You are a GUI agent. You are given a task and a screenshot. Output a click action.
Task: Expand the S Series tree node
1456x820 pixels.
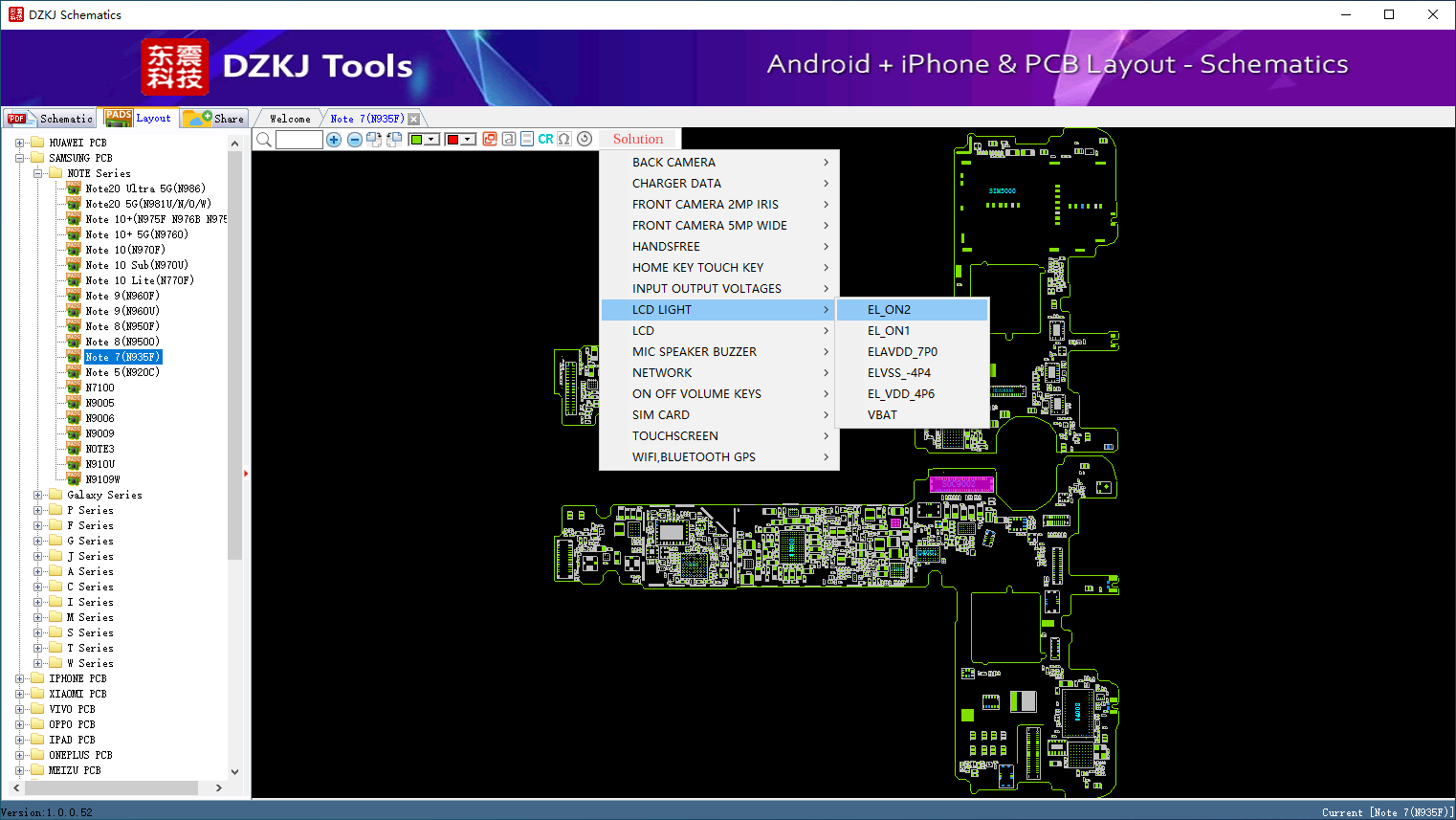(x=37, y=632)
